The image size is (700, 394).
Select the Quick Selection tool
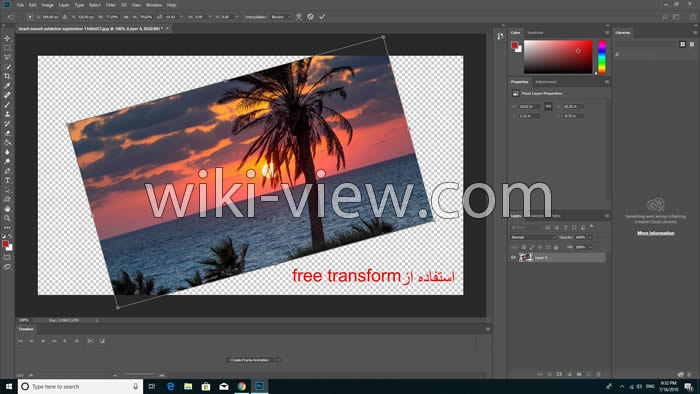(7, 67)
